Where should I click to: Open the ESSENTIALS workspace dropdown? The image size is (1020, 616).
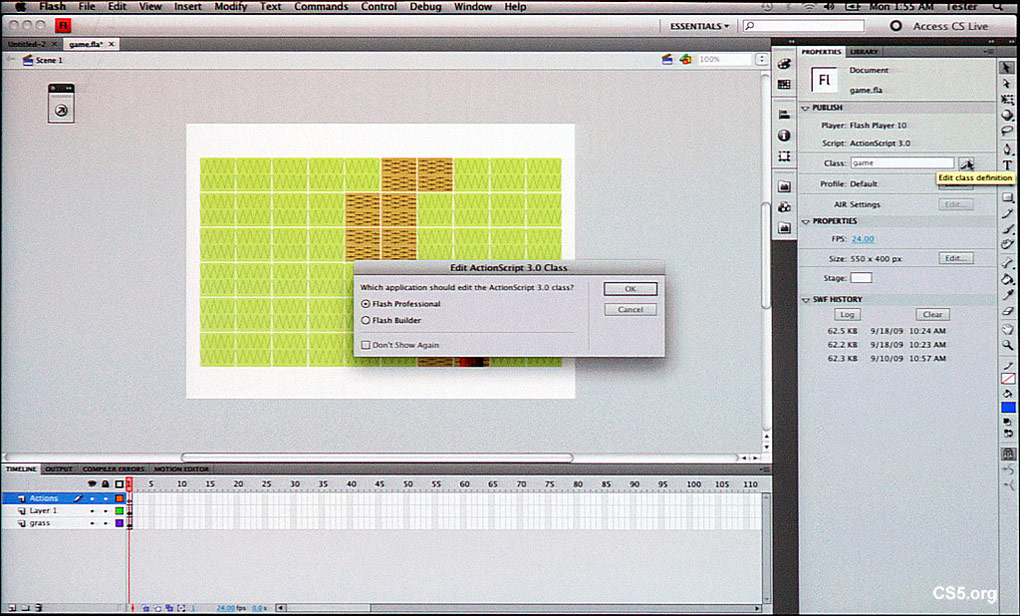(699, 26)
